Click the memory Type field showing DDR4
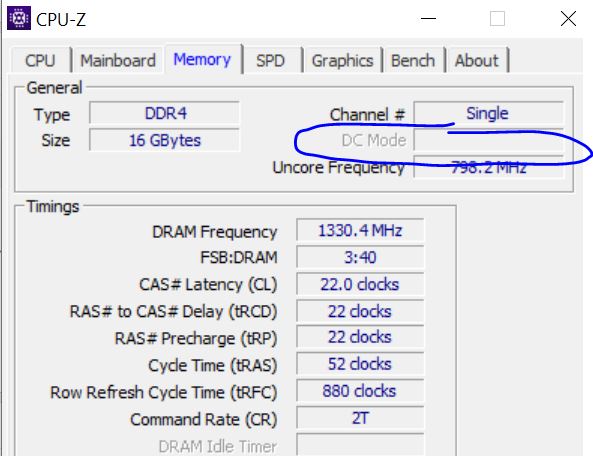593x456 pixels. [x=165, y=113]
